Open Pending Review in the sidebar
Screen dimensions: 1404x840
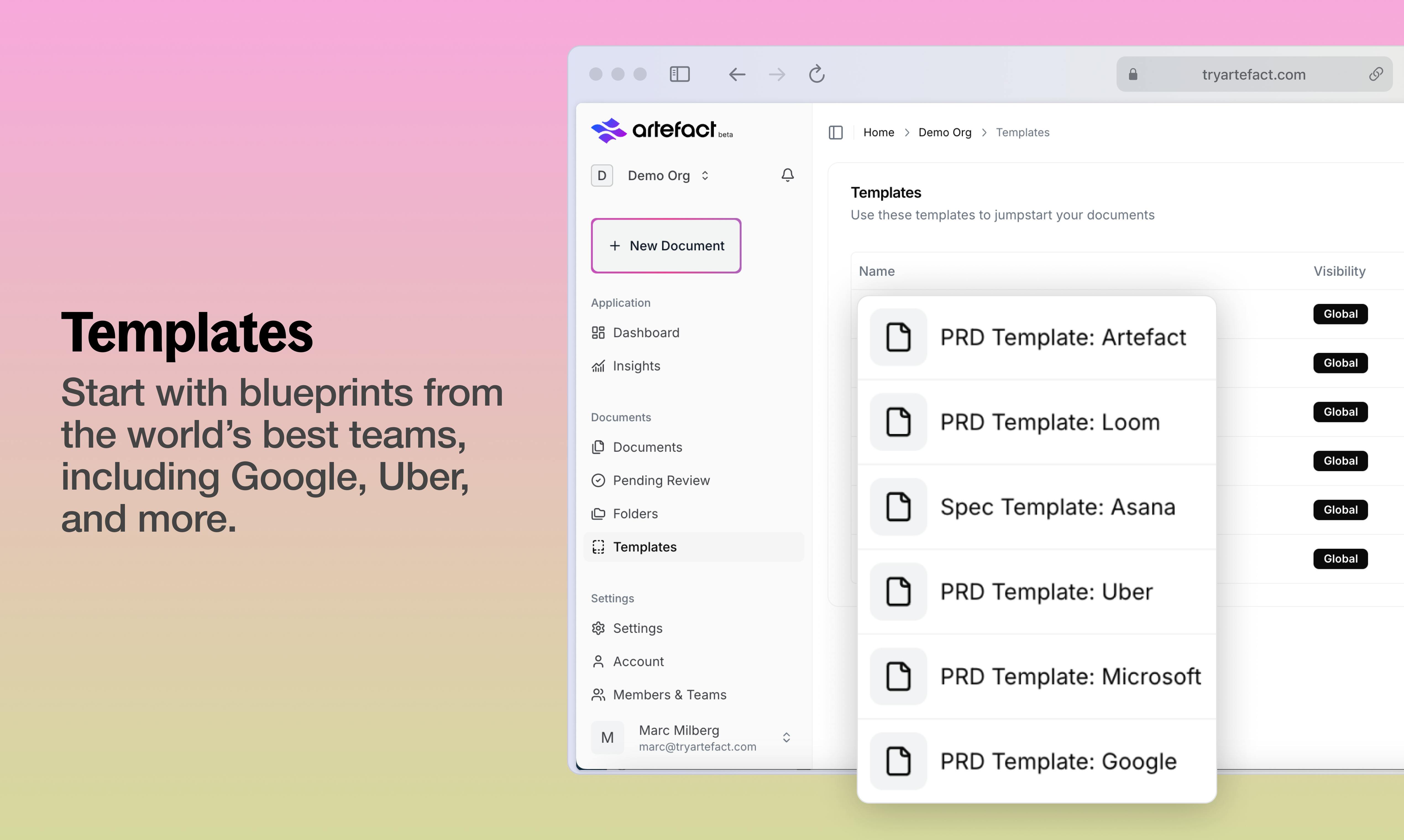point(693,481)
